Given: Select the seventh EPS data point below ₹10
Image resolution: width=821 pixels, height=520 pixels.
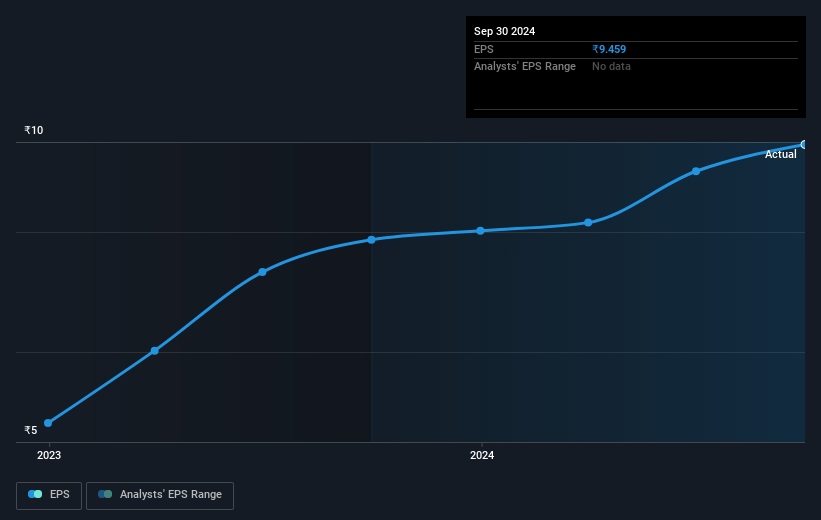Looking at the screenshot, I should tap(696, 171).
